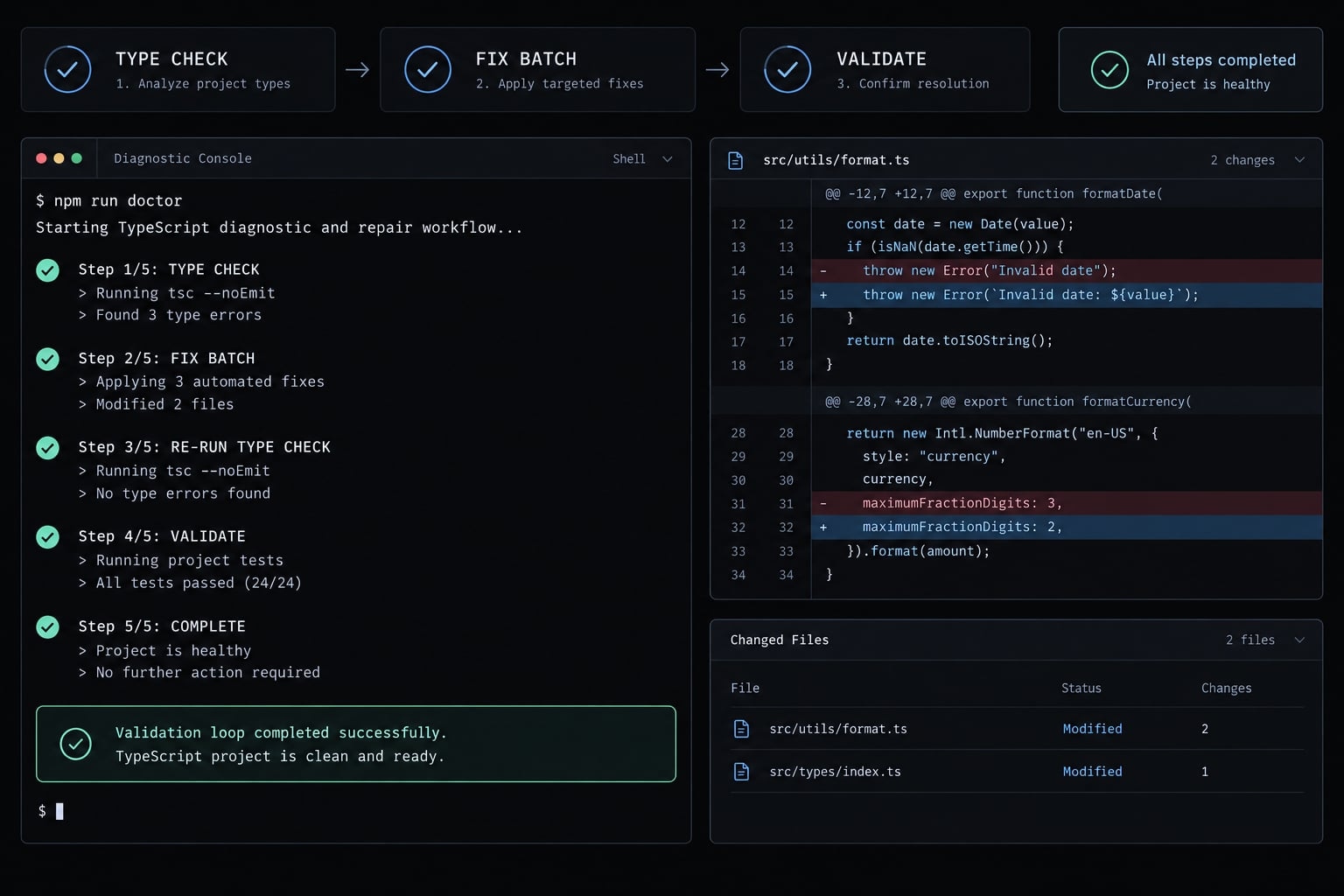Click file icon in src/types/index.ts table row
This screenshot has height=896, width=1344.
click(741, 772)
